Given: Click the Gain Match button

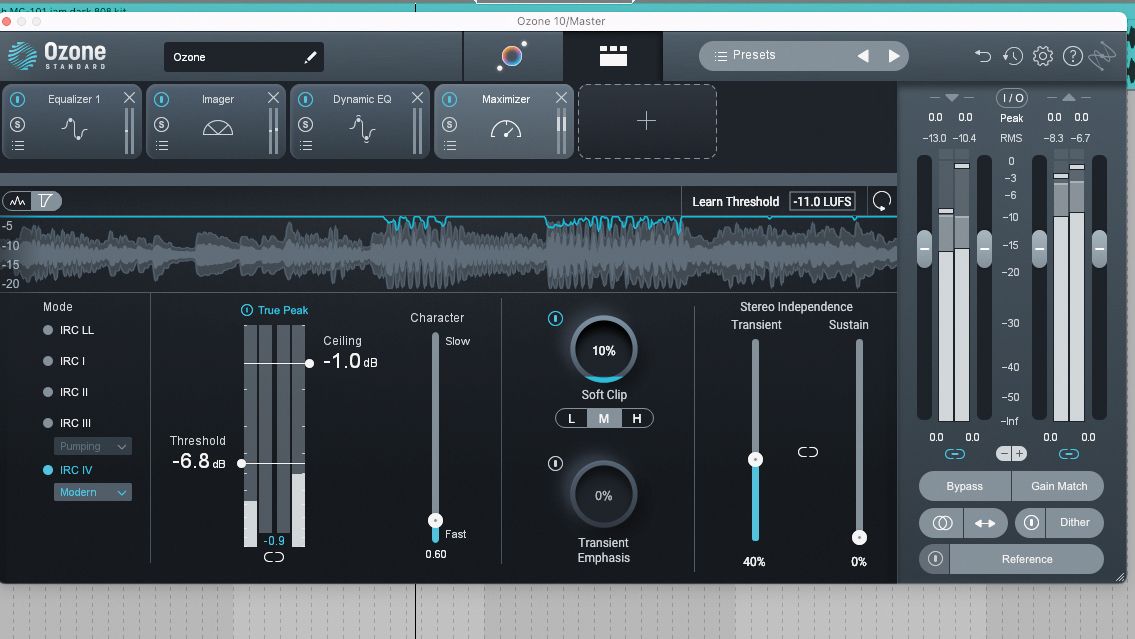Looking at the screenshot, I should click(x=1057, y=486).
